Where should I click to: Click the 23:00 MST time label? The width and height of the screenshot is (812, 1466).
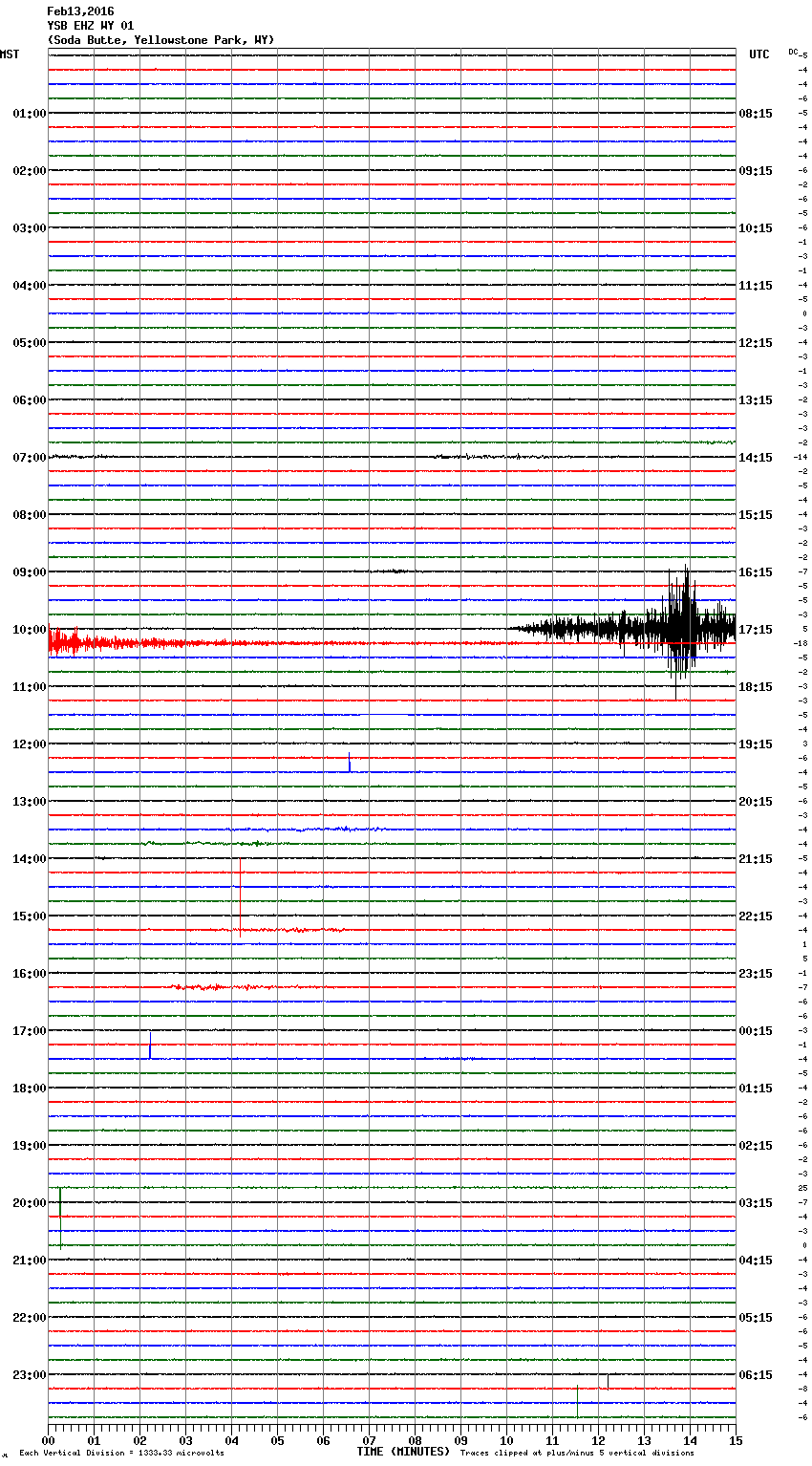[29, 1375]
